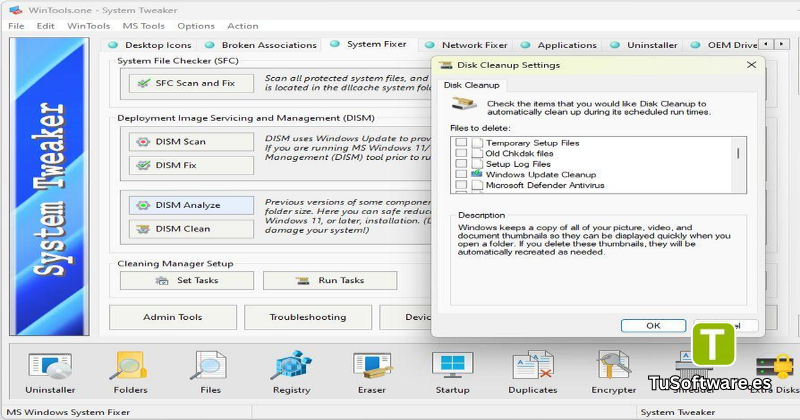Screen dimensions: 800x420
Task: Open the MS Tools menu
Action: 143,26
